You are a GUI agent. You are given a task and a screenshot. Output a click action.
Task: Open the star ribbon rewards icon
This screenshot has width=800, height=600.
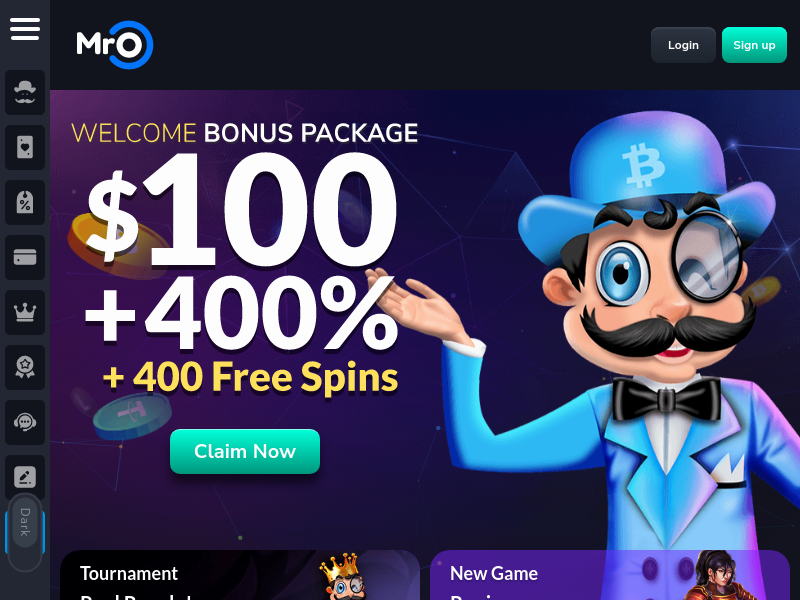(x=25, y=367)
